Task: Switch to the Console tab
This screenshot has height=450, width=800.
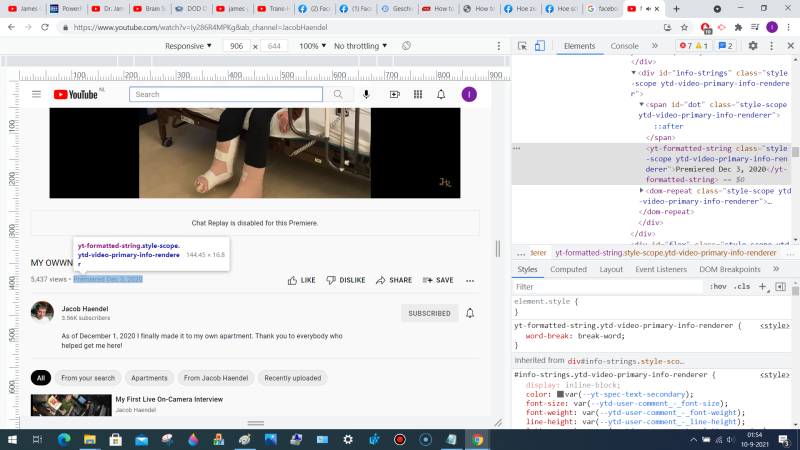Action: click(624, 46)
